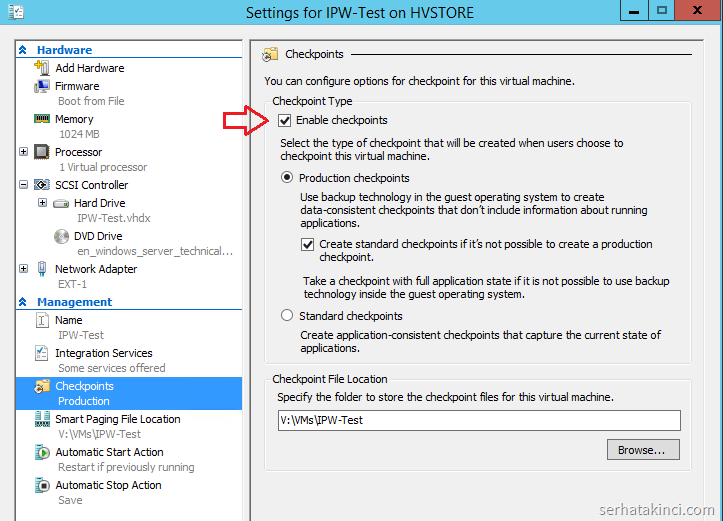Click the Checkpoints icon in the sidebar
Viewport: 723px width, 521px height.
41,386
